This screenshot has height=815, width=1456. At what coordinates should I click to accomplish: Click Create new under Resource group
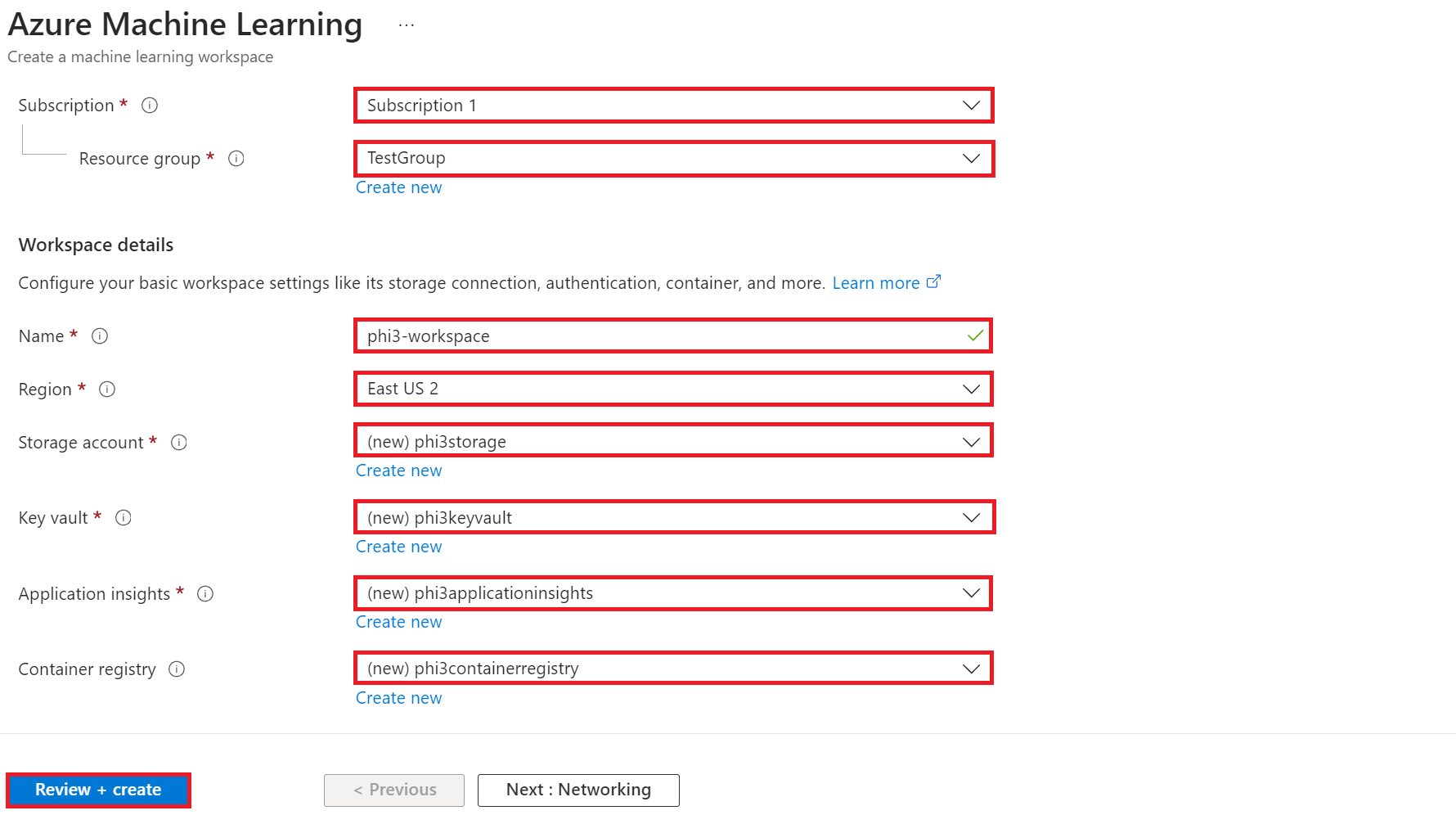click(398, 187)
